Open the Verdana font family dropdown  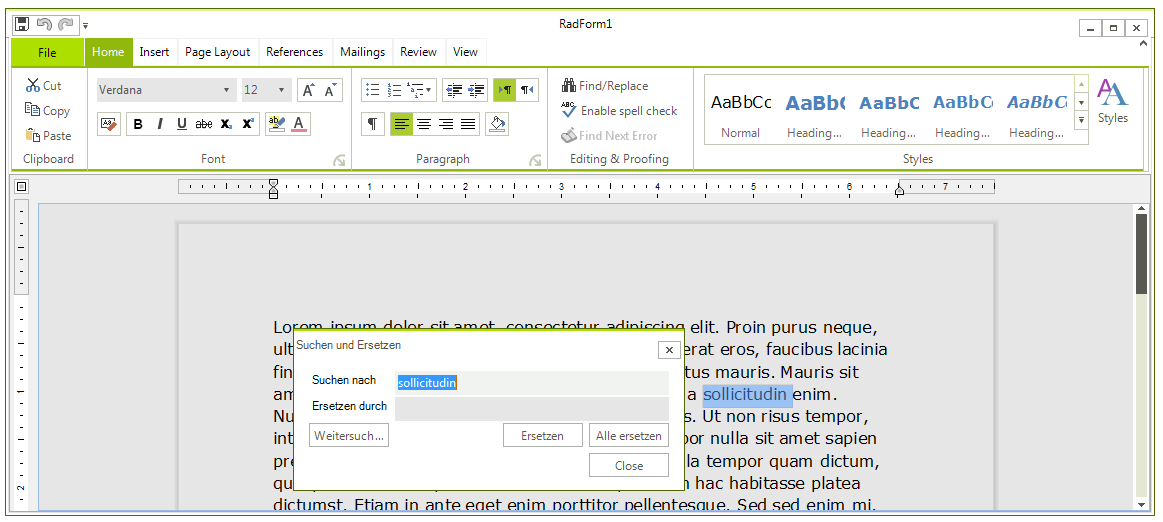click(x=226, y=90)
